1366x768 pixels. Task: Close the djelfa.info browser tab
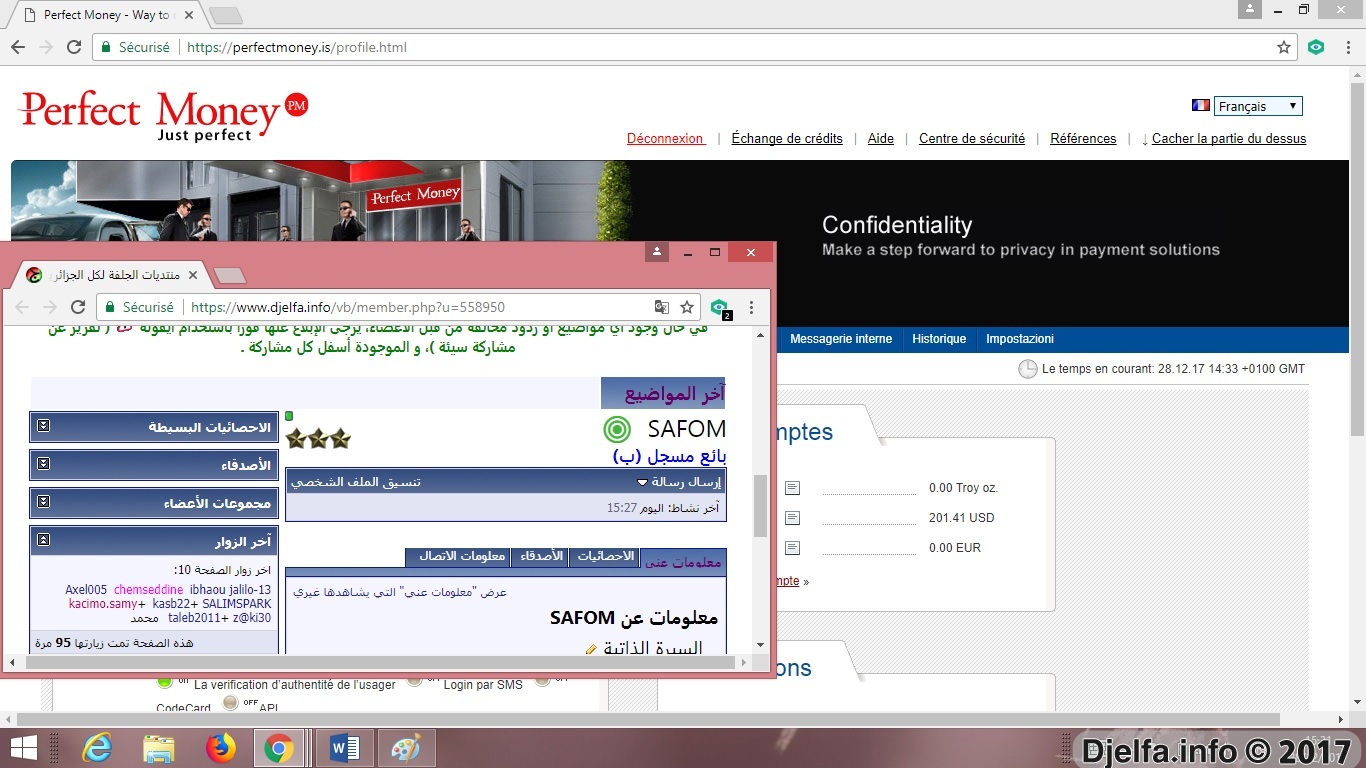(193, 275)
